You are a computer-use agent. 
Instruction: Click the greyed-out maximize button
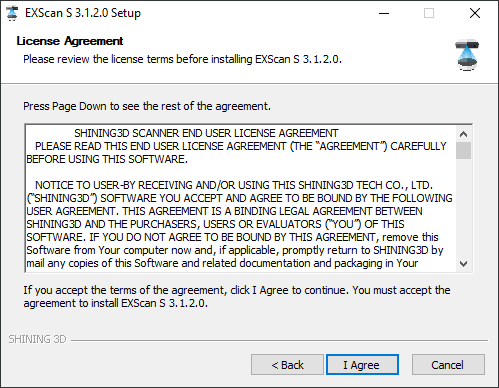coord(429,13)
